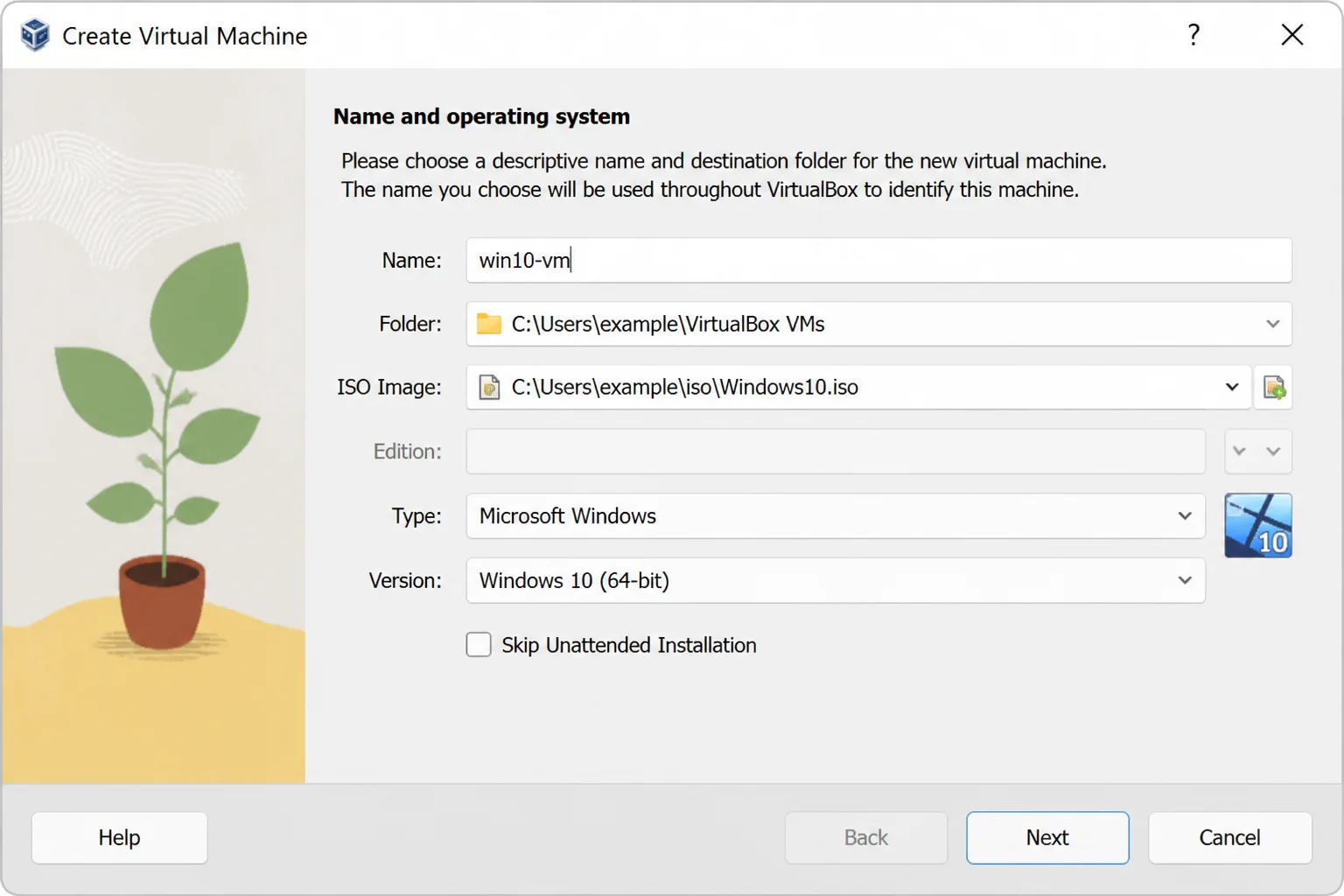Open the Type dropdown arrow

click(1185, 515)
